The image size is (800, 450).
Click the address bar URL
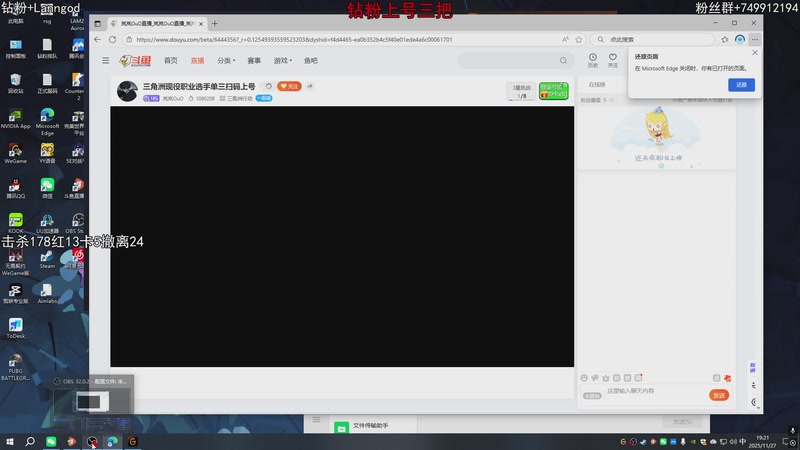pyautogui.click(x=294, y=39)
